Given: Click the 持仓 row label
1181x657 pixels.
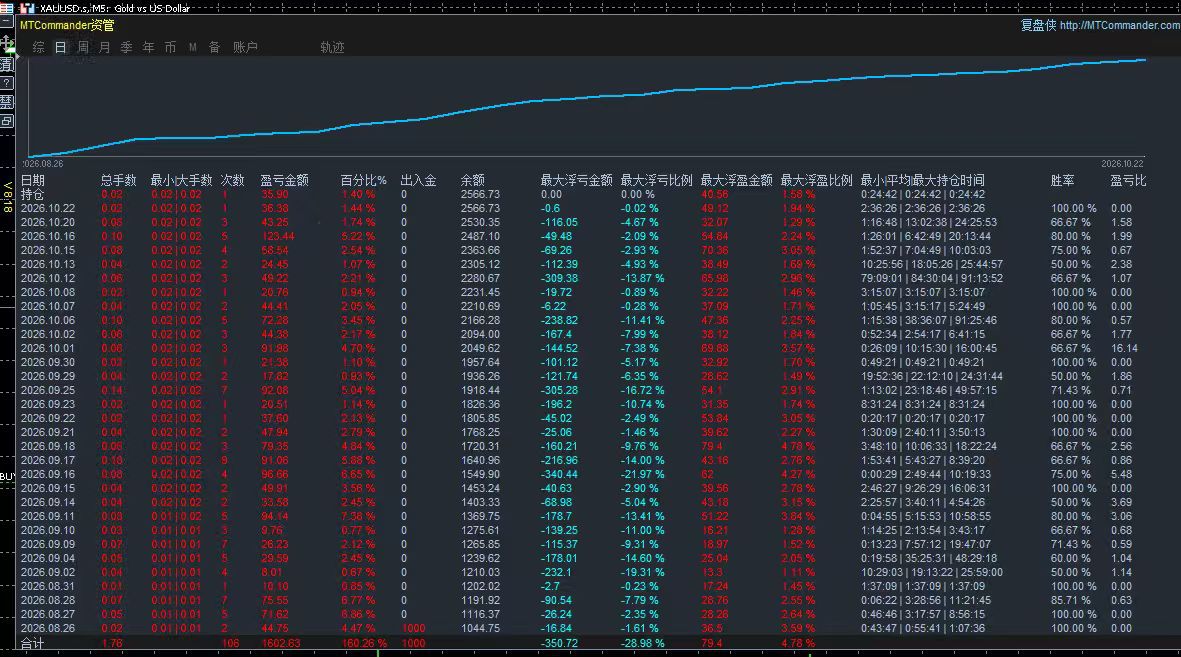Looking at the screenshot, I should coord(32,194).
